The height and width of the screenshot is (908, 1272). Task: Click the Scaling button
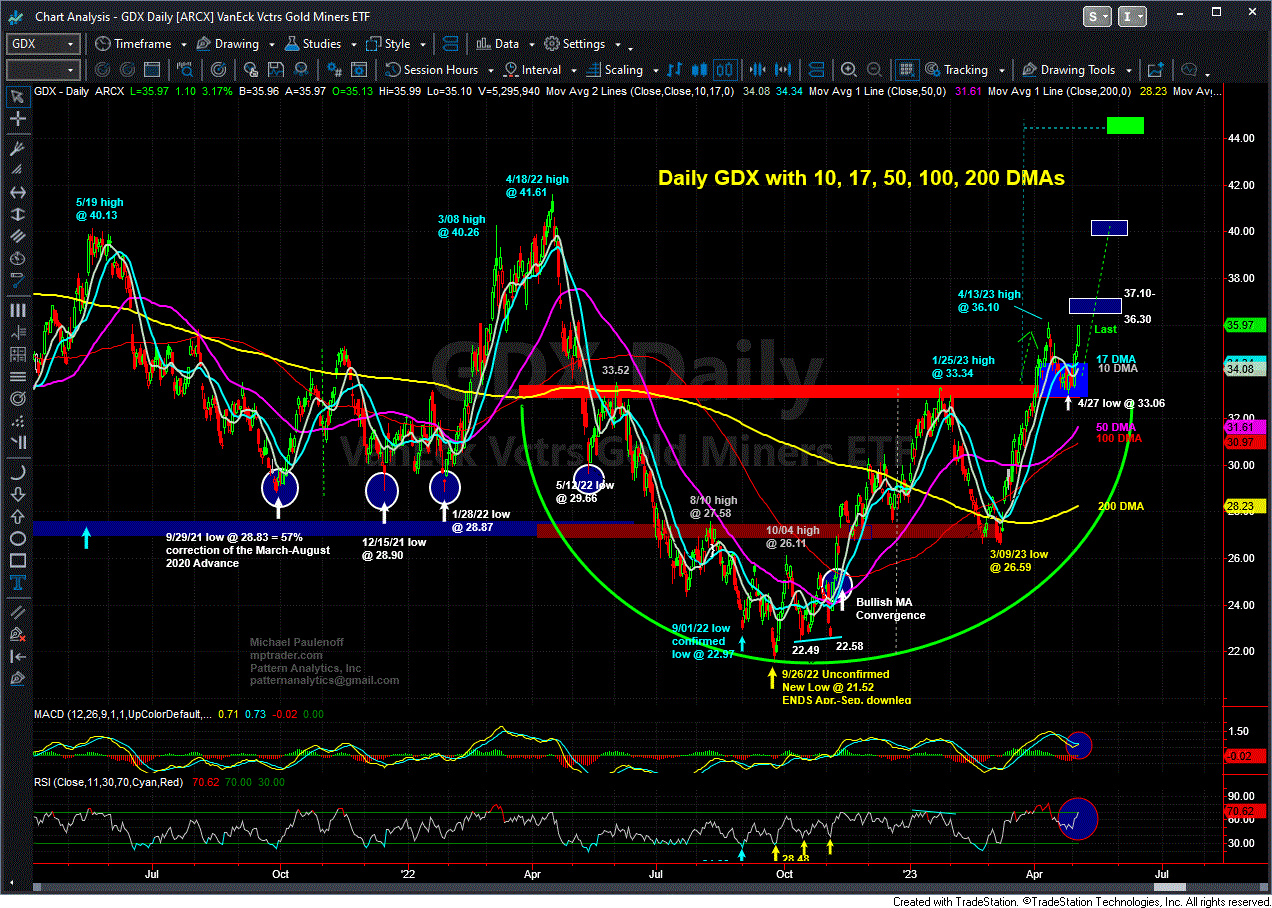pyautogui.click(x=615, y=70)
